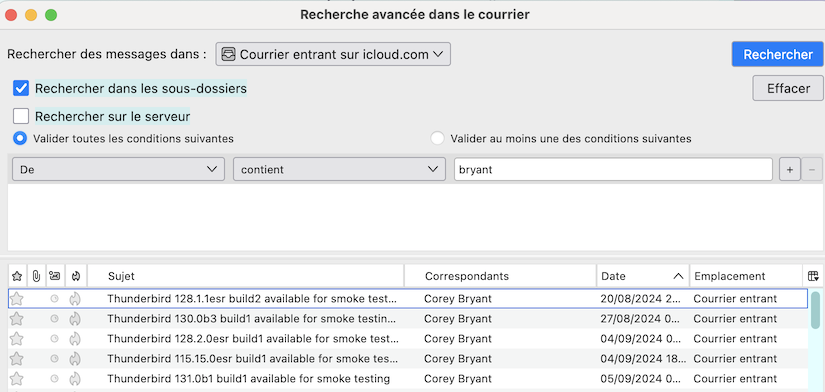Sort results by Correspondants column header
Viewport: 825px width, 392px height.
point(500,276)
